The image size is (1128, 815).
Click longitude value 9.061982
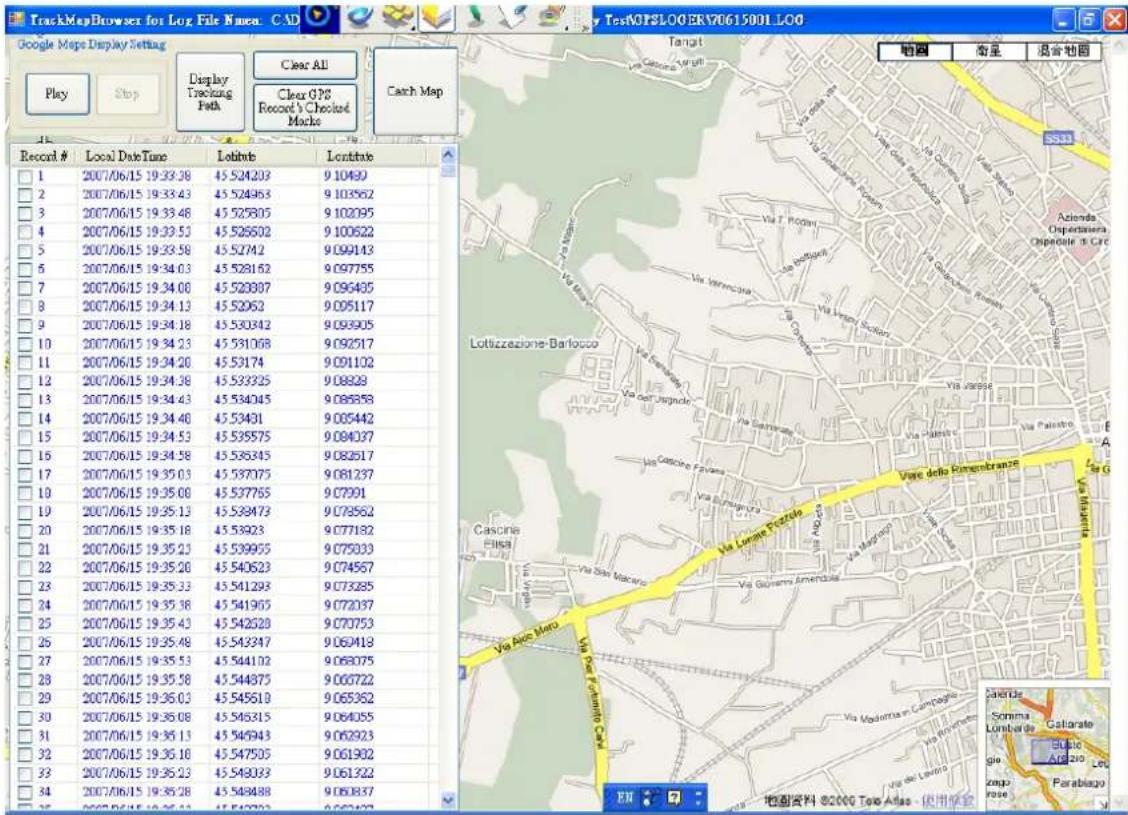[x=349, y=755]
